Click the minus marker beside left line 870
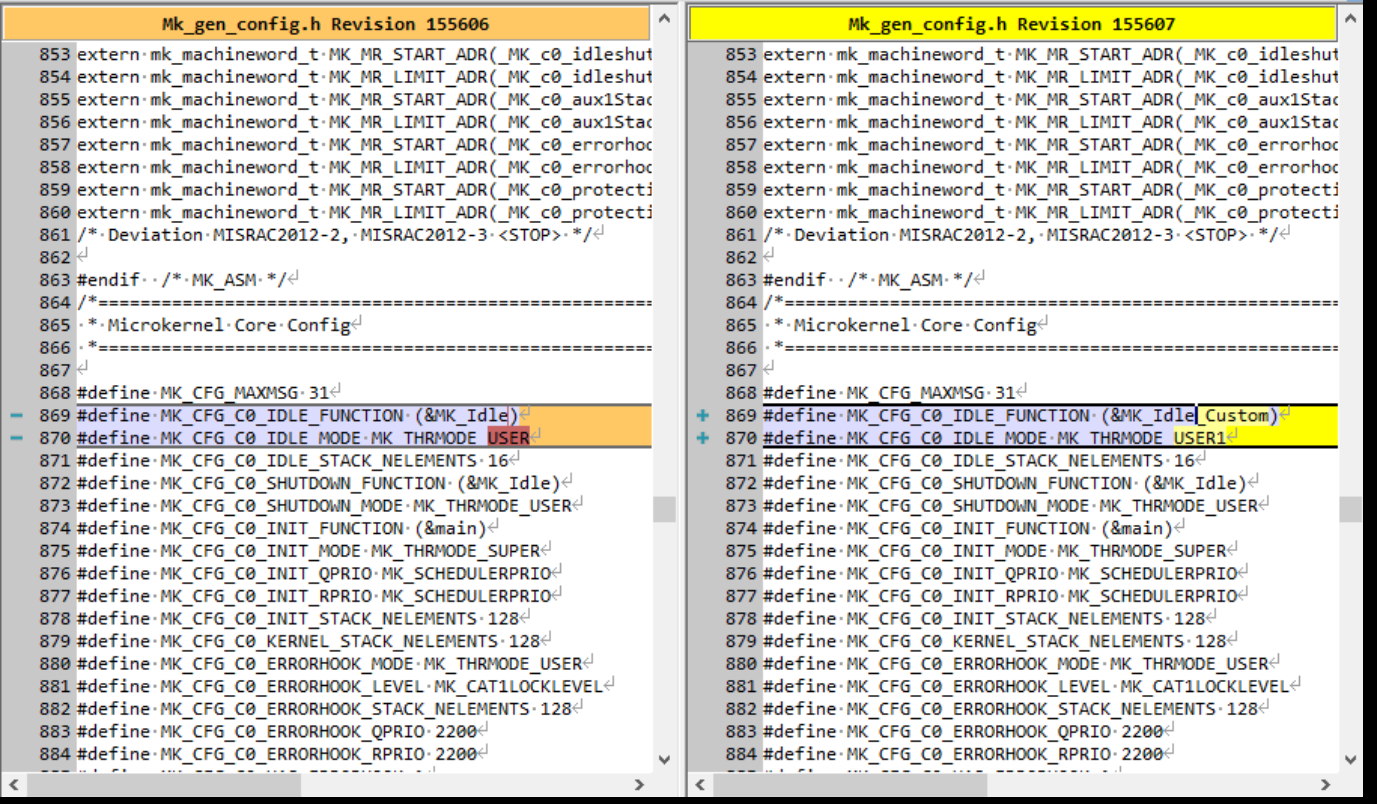The width and height of the screenshot is (1377, 804). pyautogui.click(x=17, y=439)
